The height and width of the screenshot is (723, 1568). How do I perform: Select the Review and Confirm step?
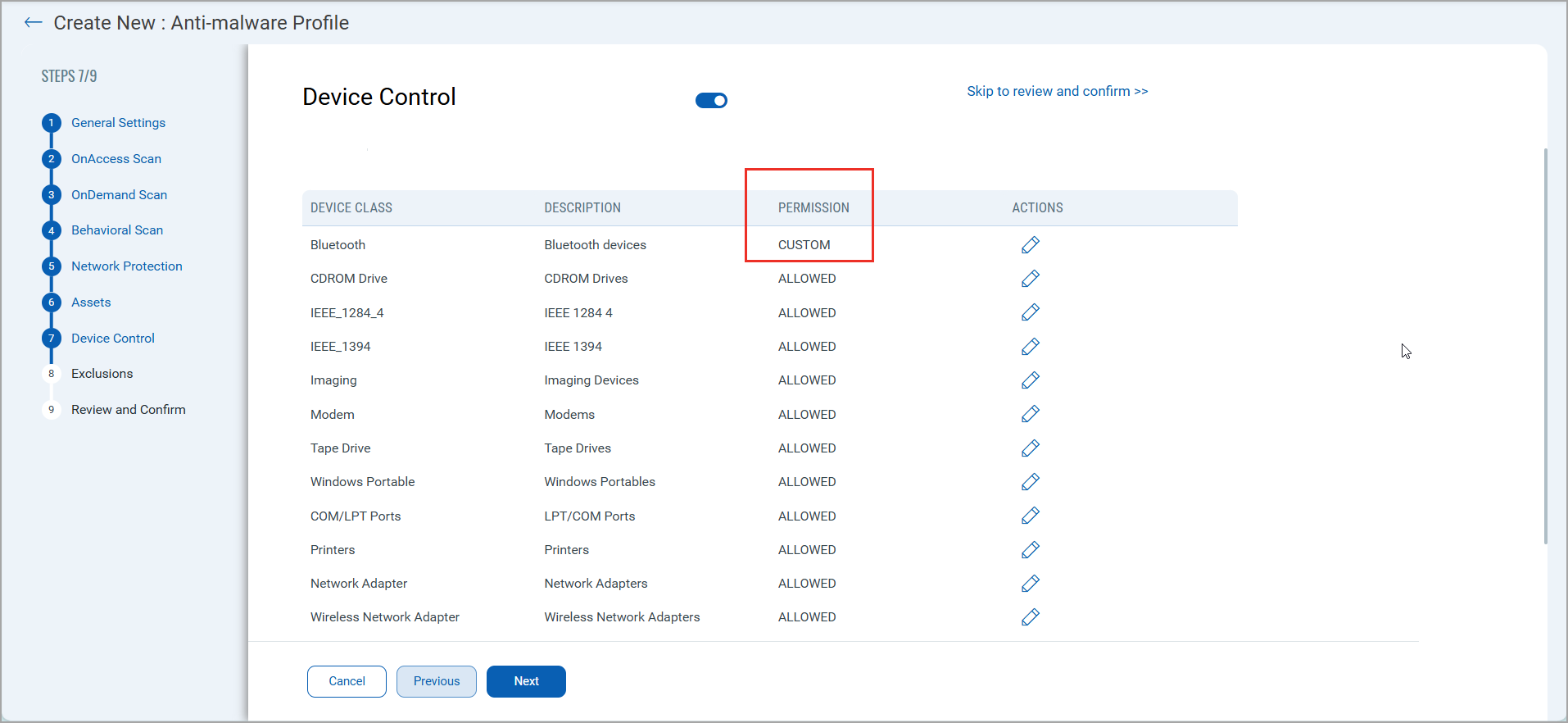pyautogui.click(x=128, y=410)
